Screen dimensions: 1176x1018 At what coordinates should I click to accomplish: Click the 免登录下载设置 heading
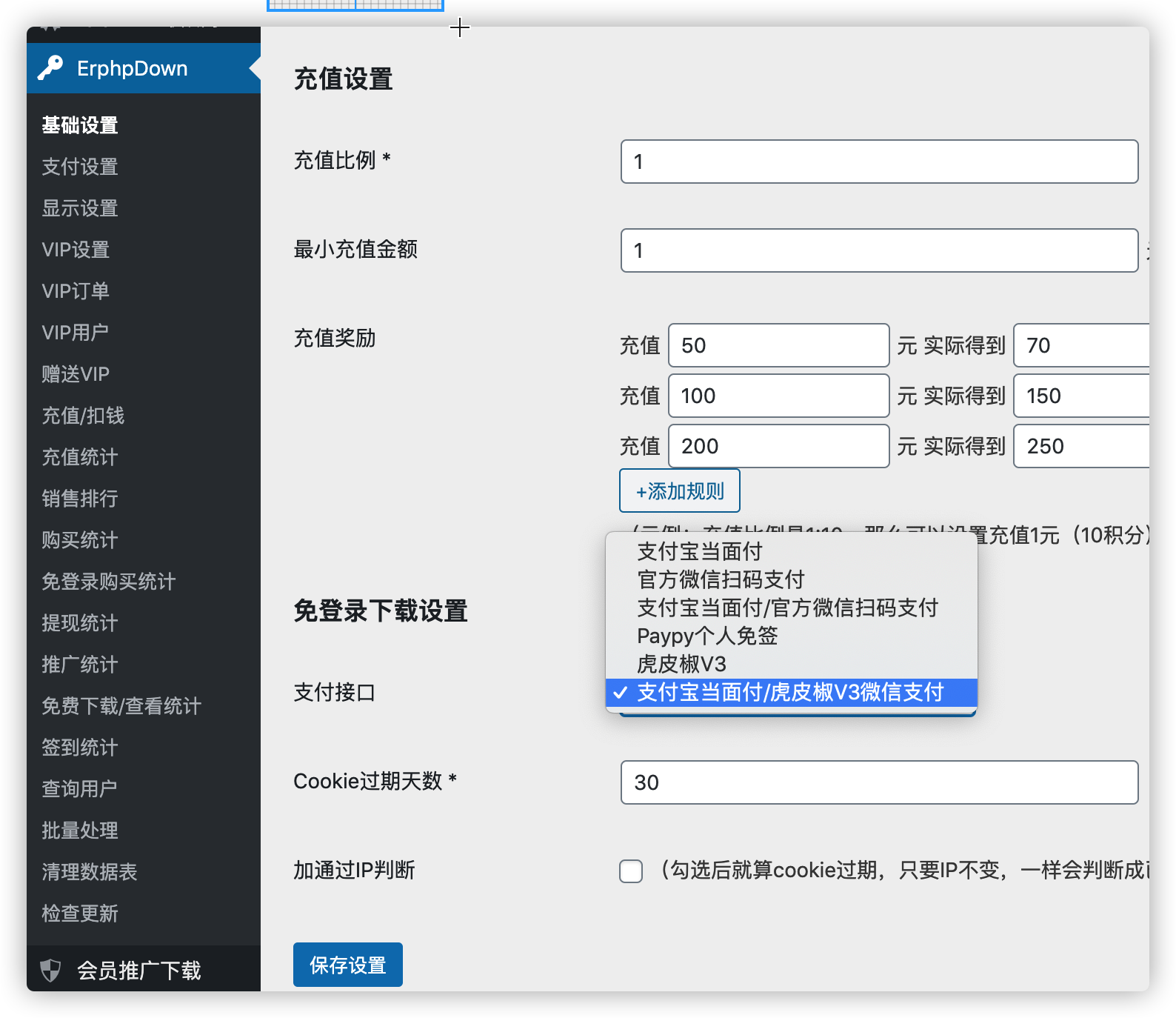point(381,611)
